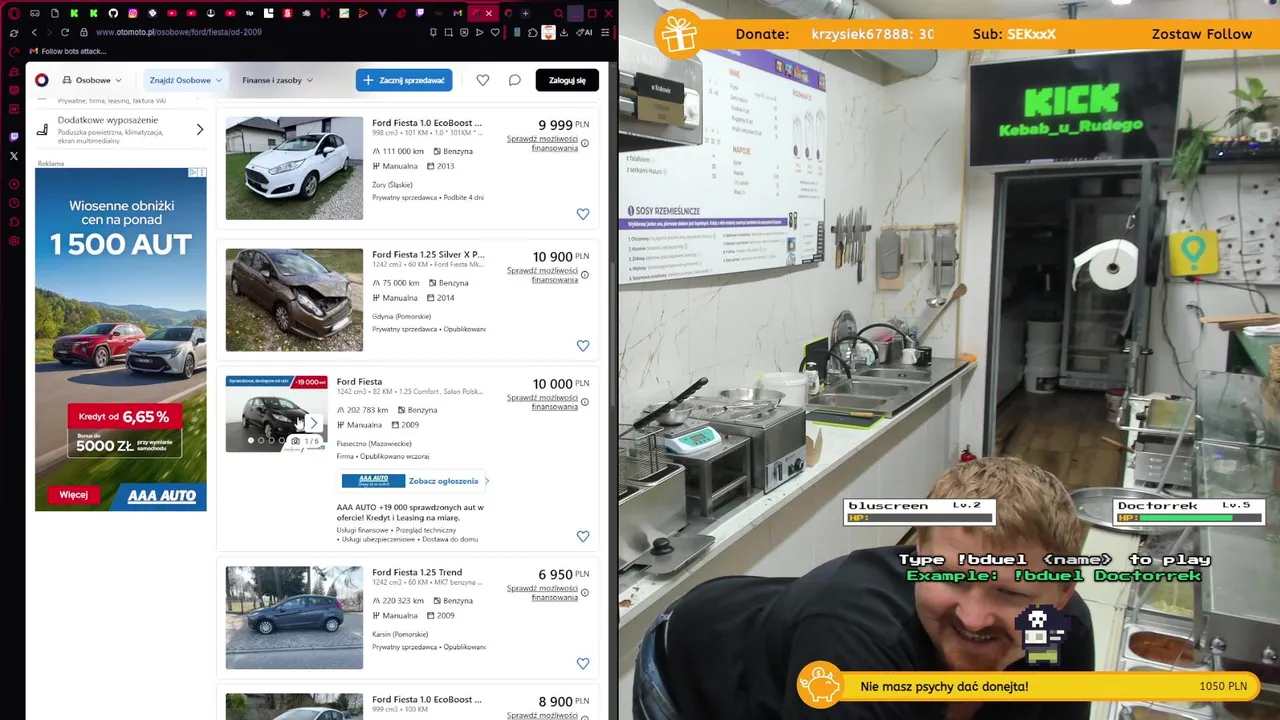Reload the page with refresh icon

pos(65,32)
